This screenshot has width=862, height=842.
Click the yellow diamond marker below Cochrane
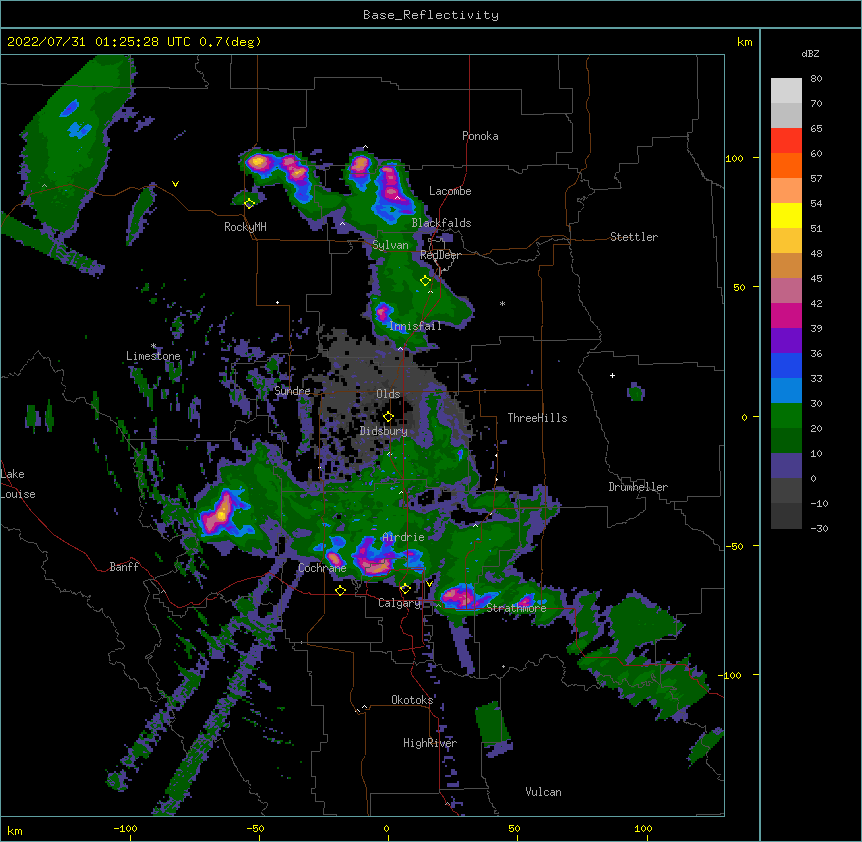point(340,590)
